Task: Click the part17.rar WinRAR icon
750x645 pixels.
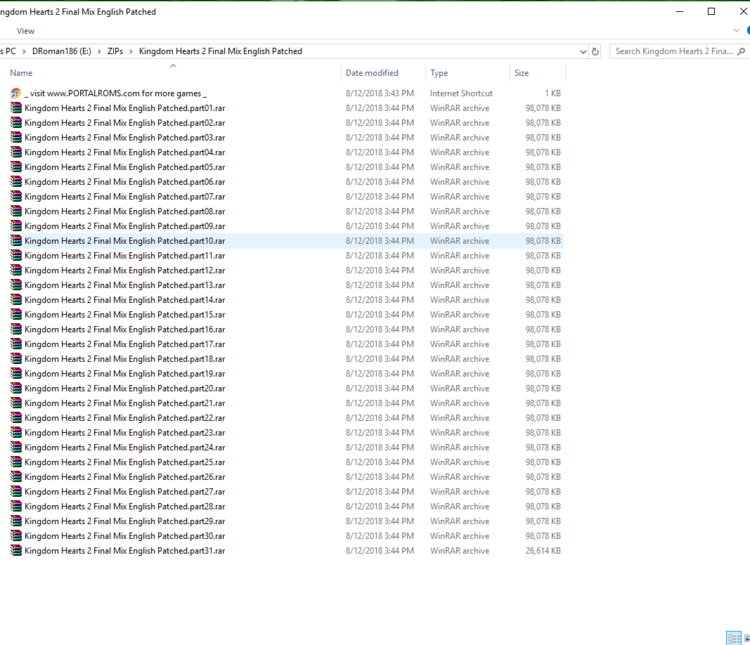Action: click(16, 344)
